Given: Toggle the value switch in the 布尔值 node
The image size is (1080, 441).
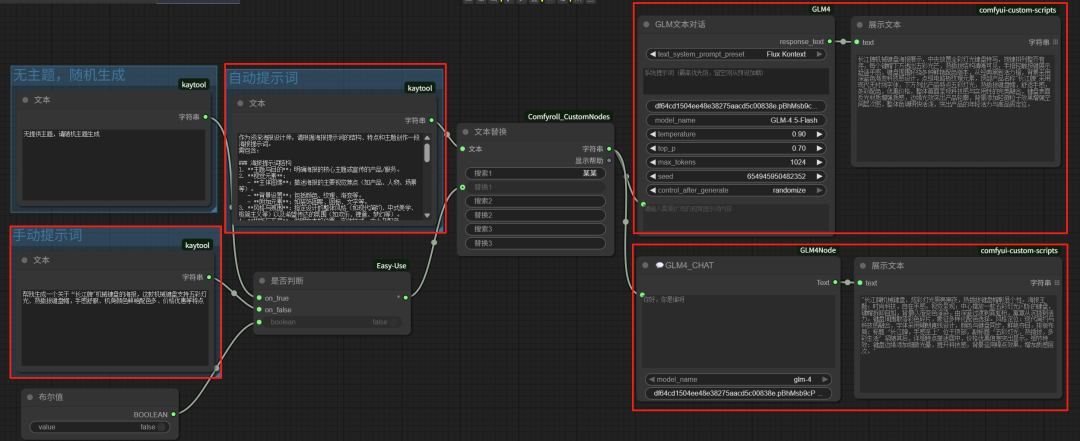Looking at the screenshot, I should 162,427.
